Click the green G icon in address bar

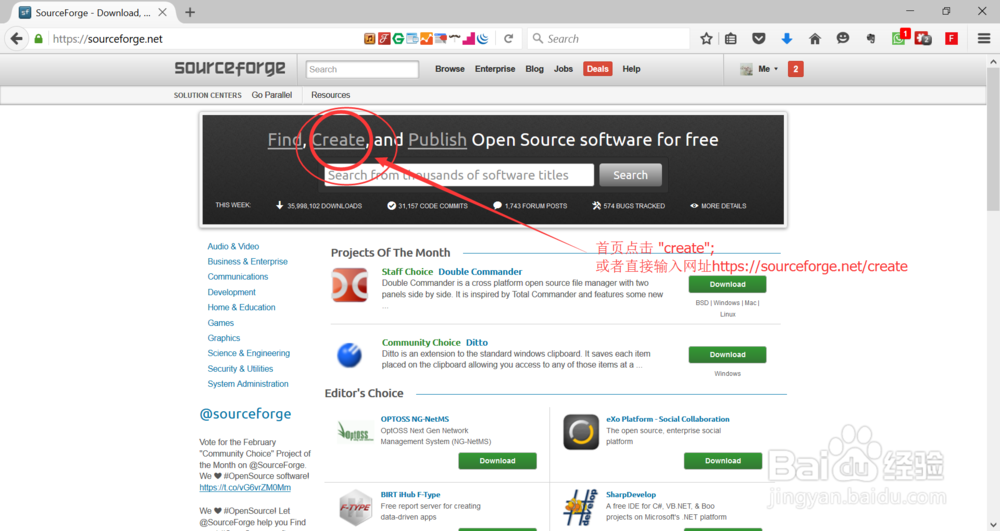(398, 39)
